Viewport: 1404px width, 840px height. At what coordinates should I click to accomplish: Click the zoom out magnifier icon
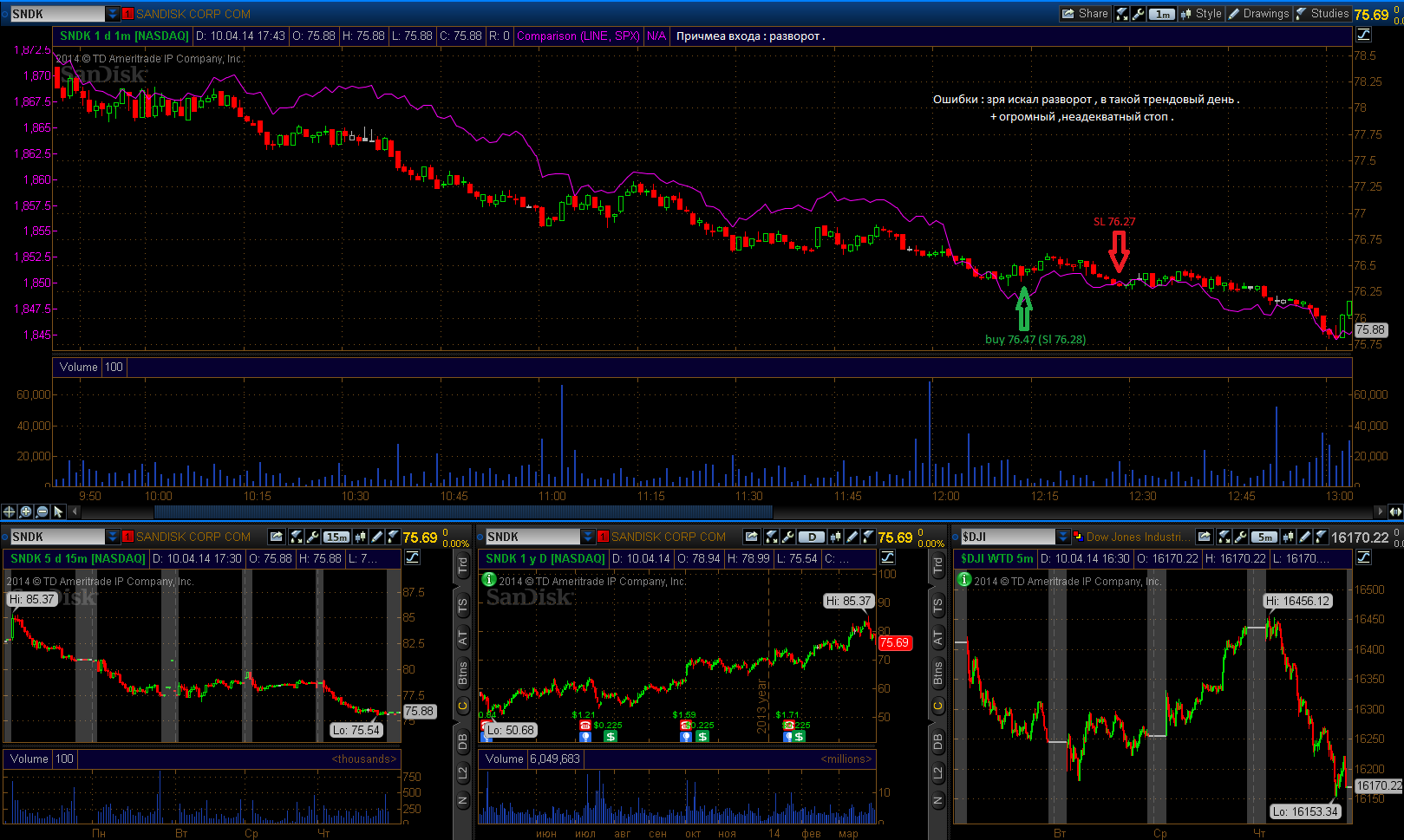click(x=42, y=511)
